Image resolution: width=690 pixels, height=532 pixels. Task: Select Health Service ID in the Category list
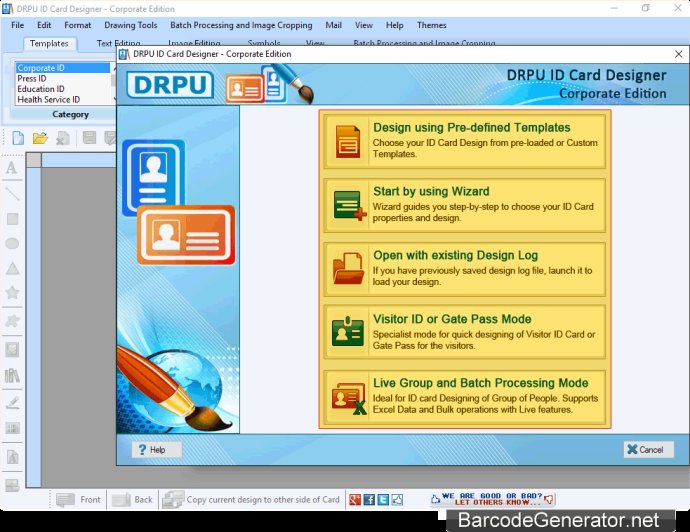[x=62, y=99]
